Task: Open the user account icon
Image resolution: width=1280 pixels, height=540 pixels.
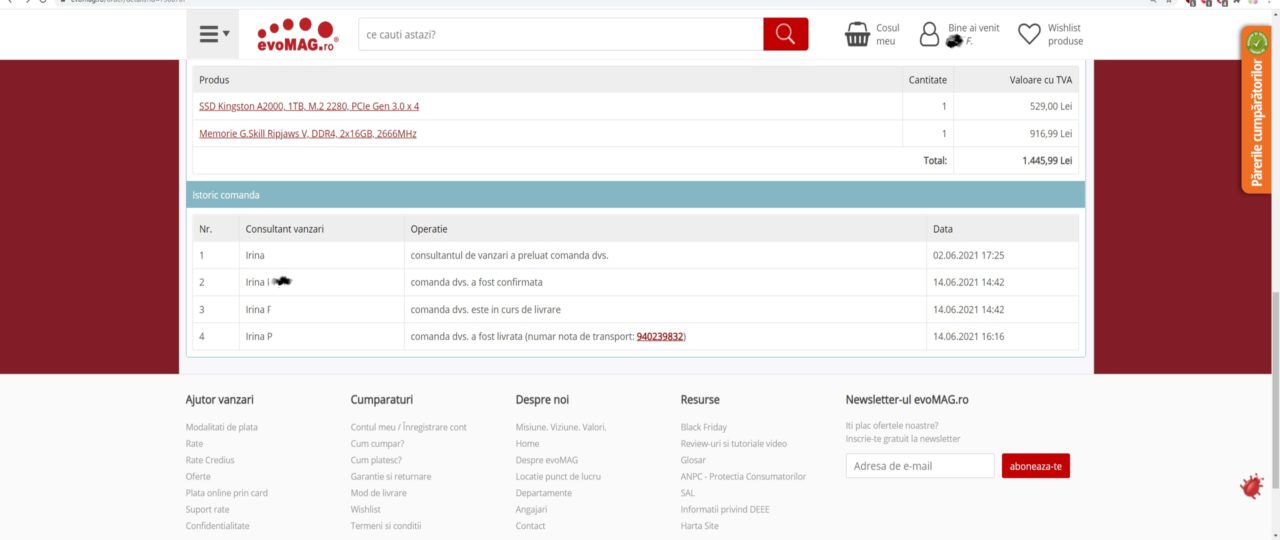Action: (x=929, y=35)
